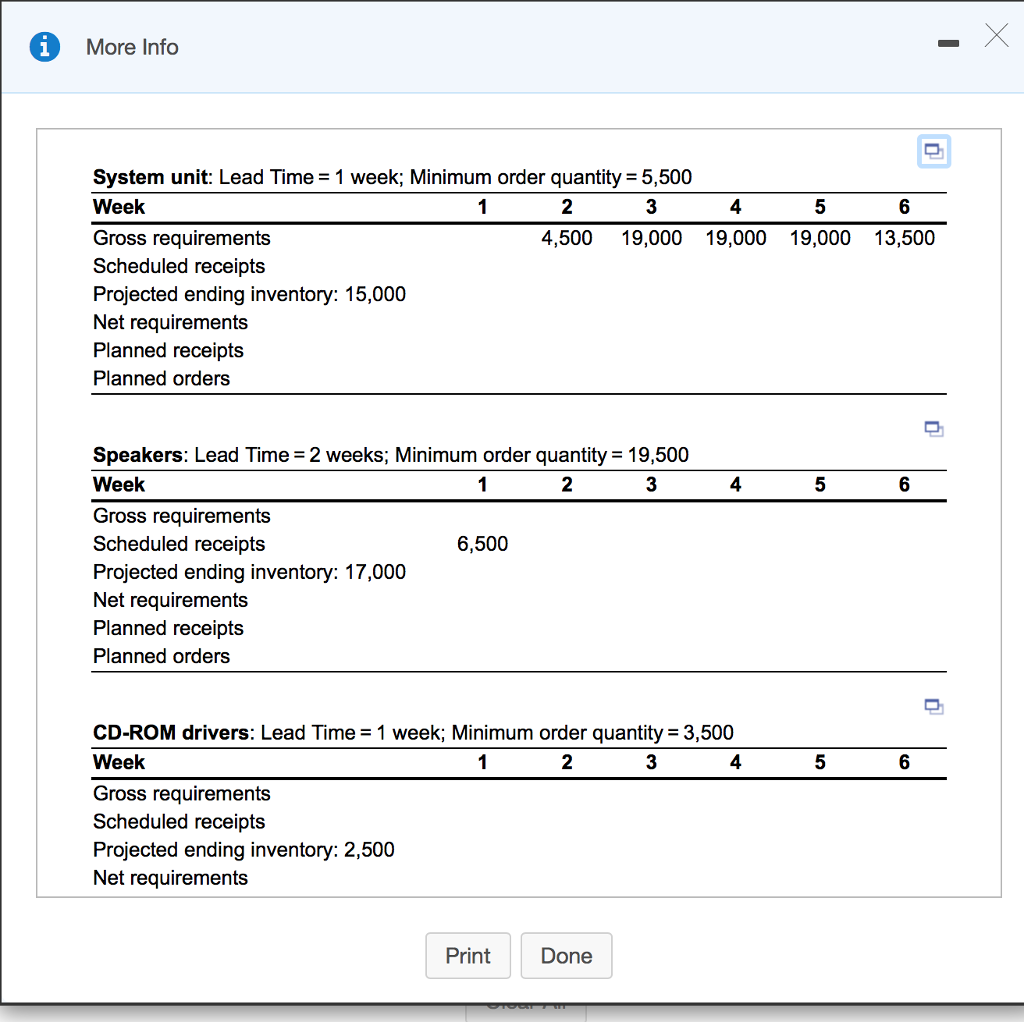Click Projected ending inventory: 17,000 row label
This screenshot has width=1024, height=1022.
(x=249, y=572)
